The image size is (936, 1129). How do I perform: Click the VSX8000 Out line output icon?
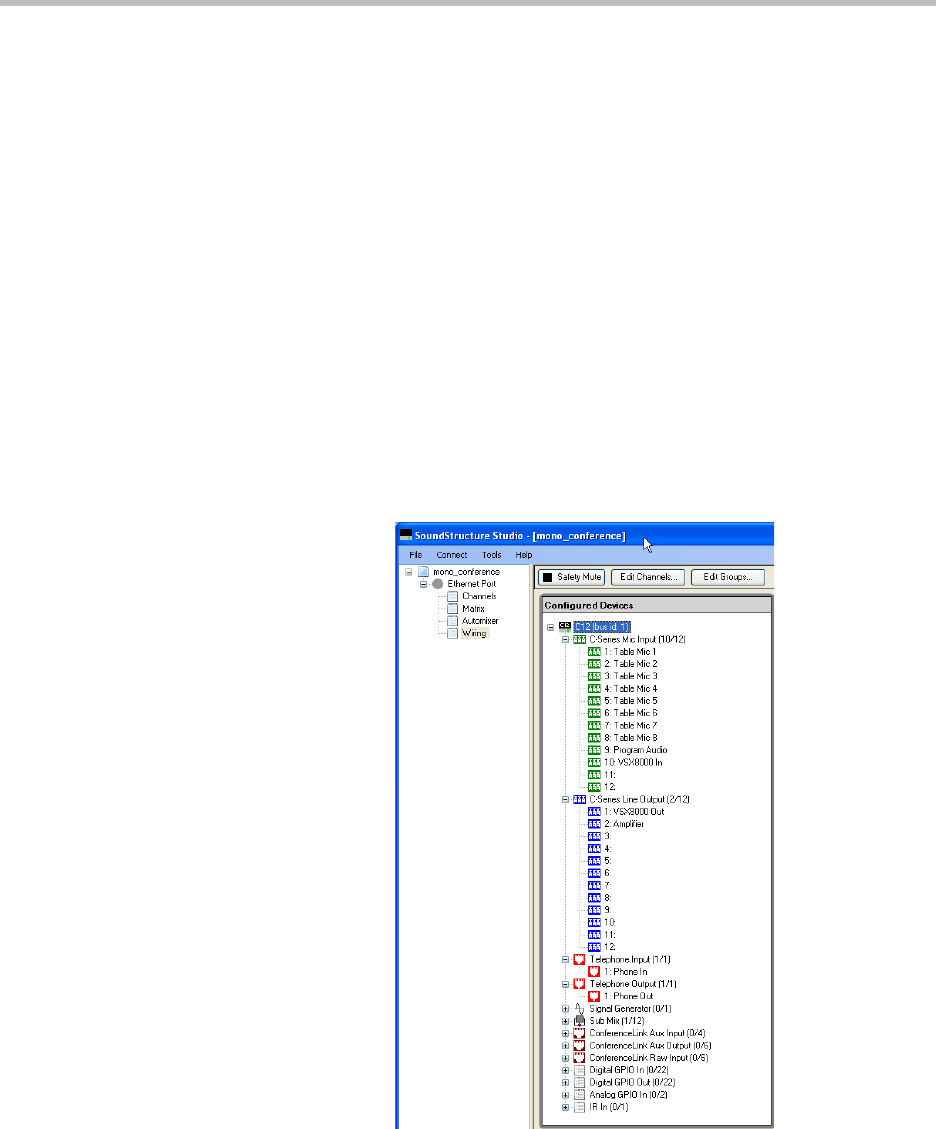594,812
